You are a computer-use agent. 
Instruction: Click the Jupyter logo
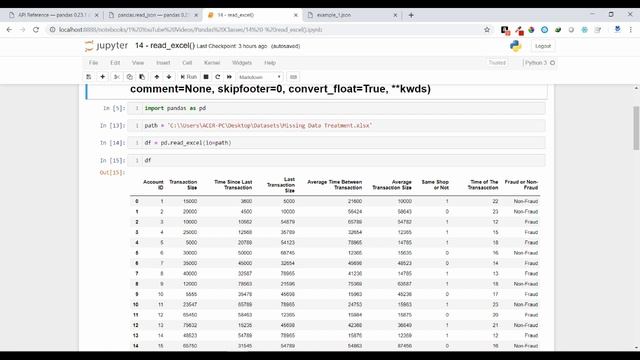[107, 46]
